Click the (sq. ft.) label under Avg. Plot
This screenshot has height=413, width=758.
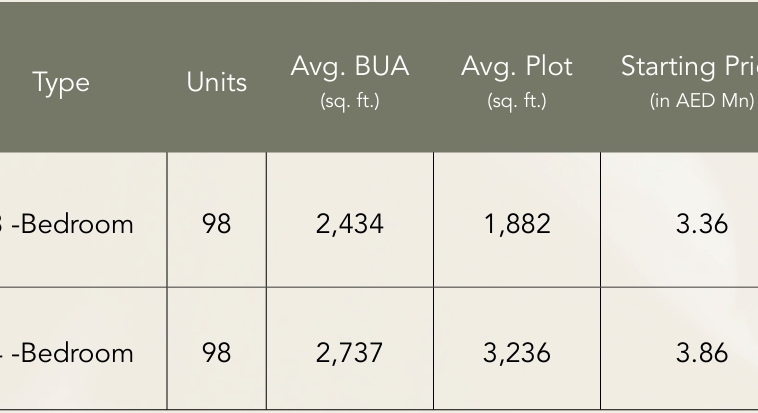tap(516, 101)
